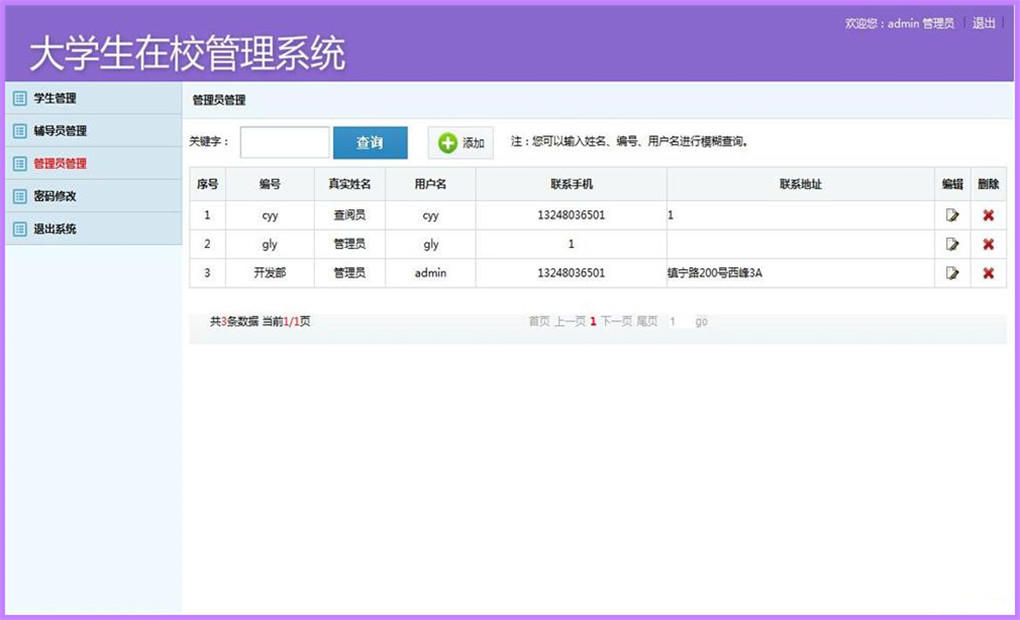Open the 辅导员管理 menu item
1020x620 pixels.
[94, 131]
